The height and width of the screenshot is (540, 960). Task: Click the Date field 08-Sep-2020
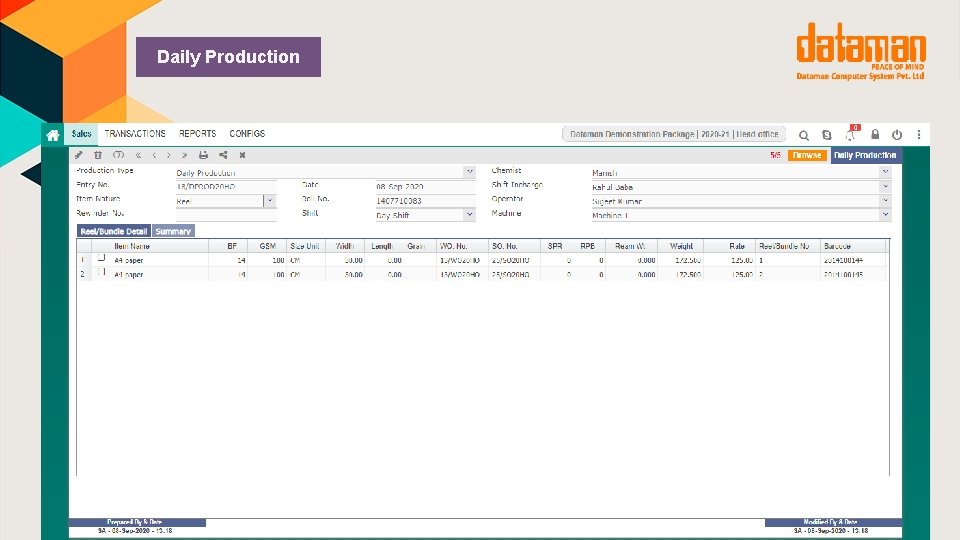(x=426, y=186)
